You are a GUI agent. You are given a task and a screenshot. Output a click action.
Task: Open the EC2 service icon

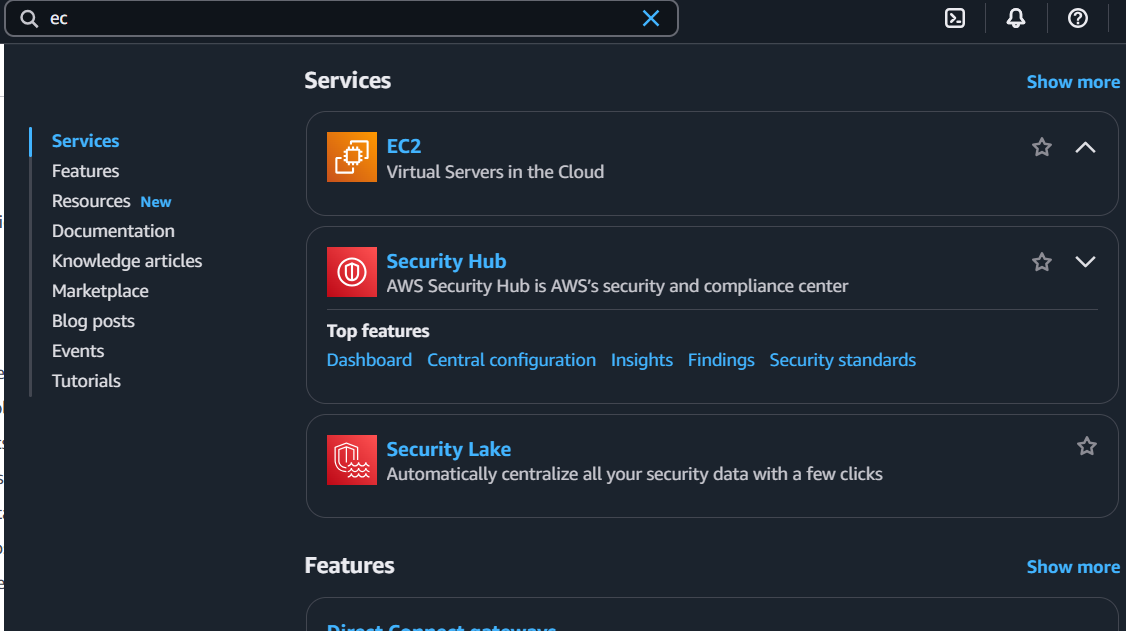(x=352, y=156)
